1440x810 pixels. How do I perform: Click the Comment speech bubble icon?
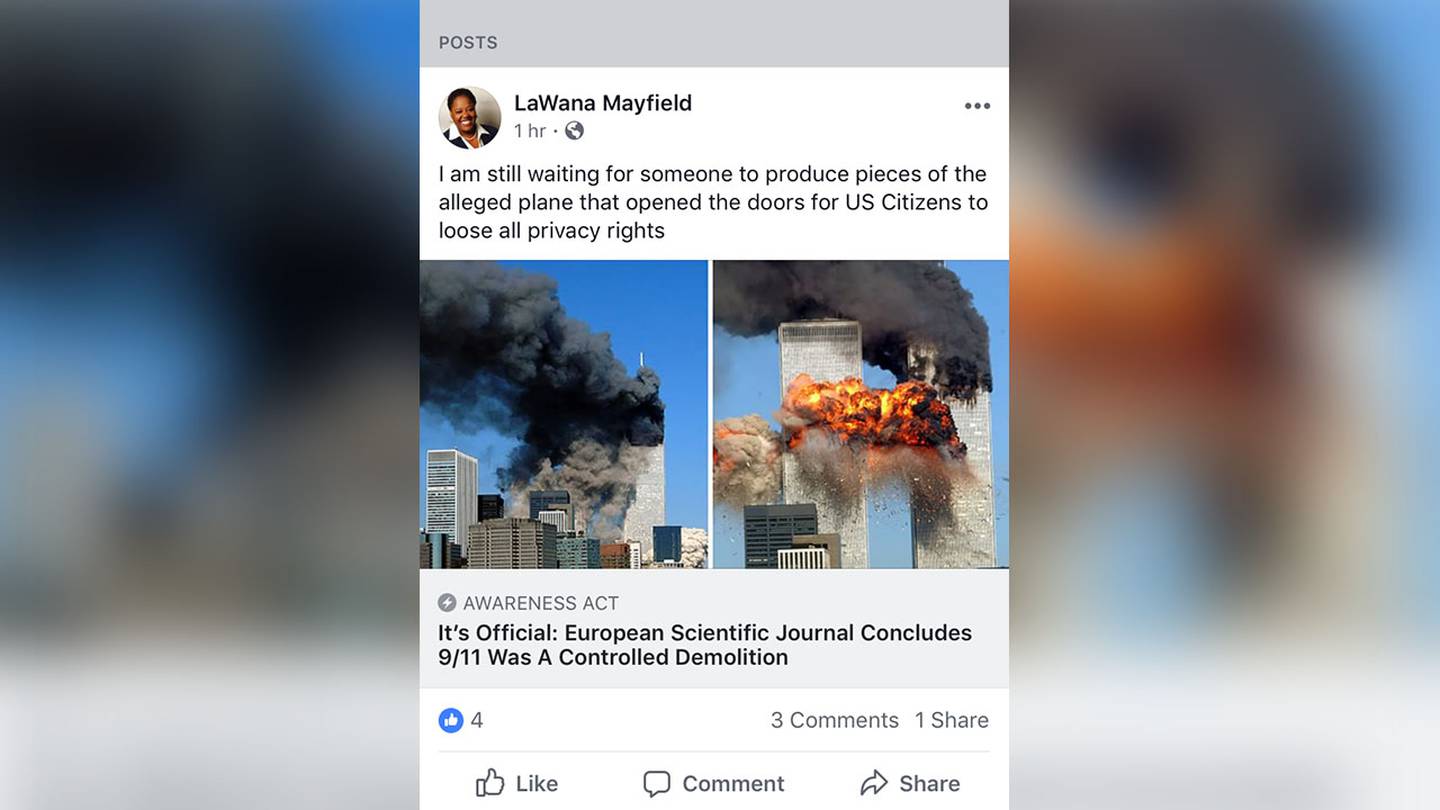(656, 784)
